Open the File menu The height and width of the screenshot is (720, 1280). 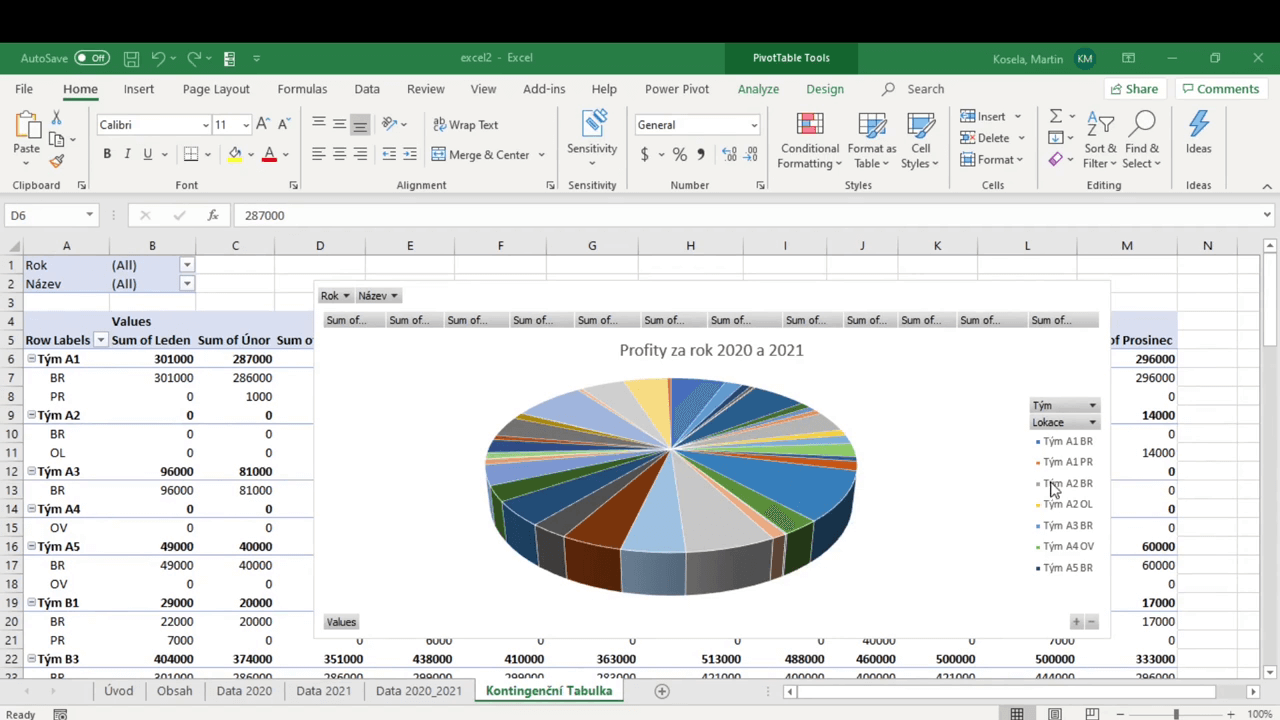pos(24,89)
